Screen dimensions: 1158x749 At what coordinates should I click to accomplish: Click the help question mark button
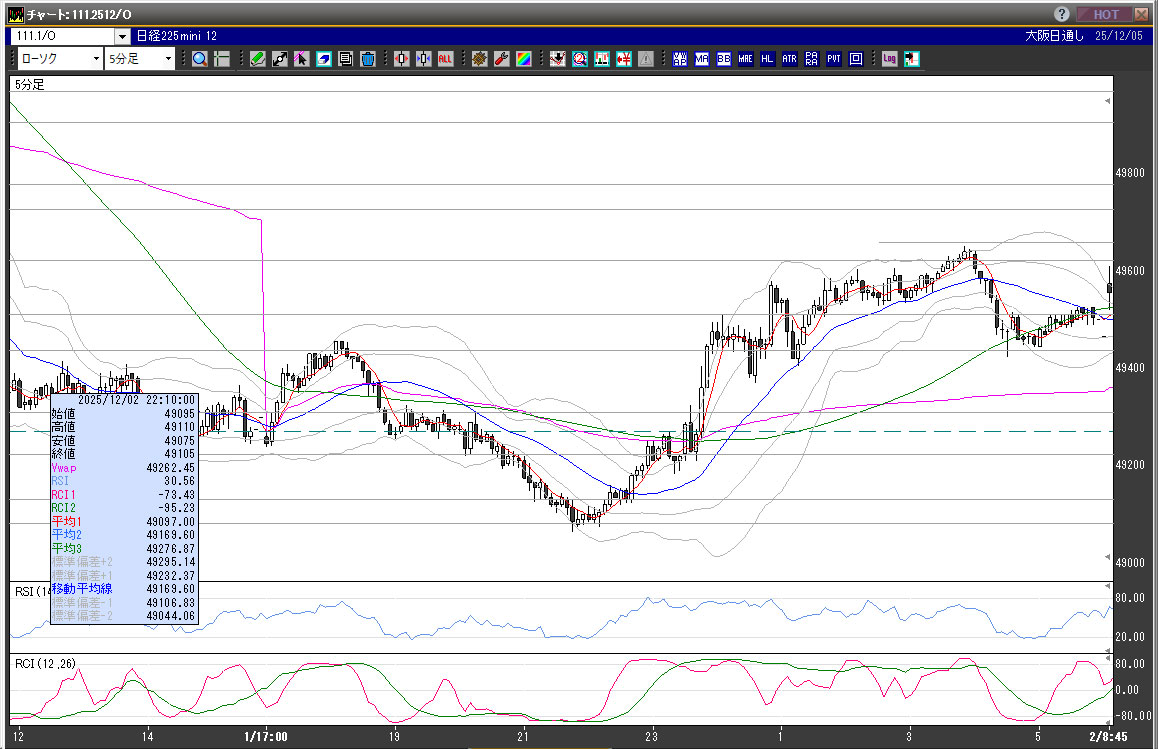(x=1063, y=14)
